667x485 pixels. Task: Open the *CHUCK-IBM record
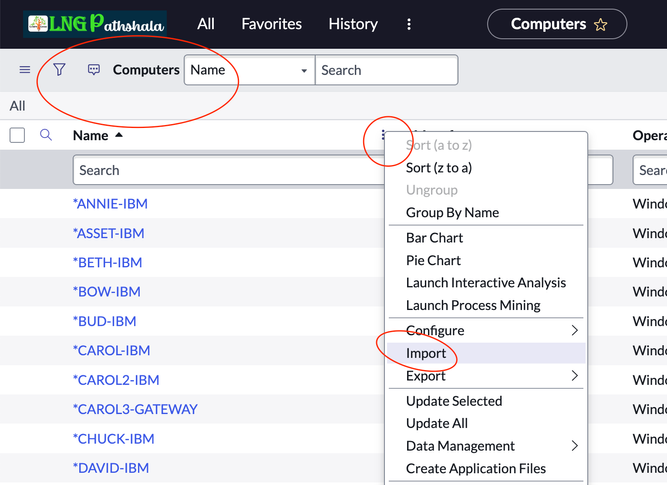pyautogui.click(x=113, y=439)
